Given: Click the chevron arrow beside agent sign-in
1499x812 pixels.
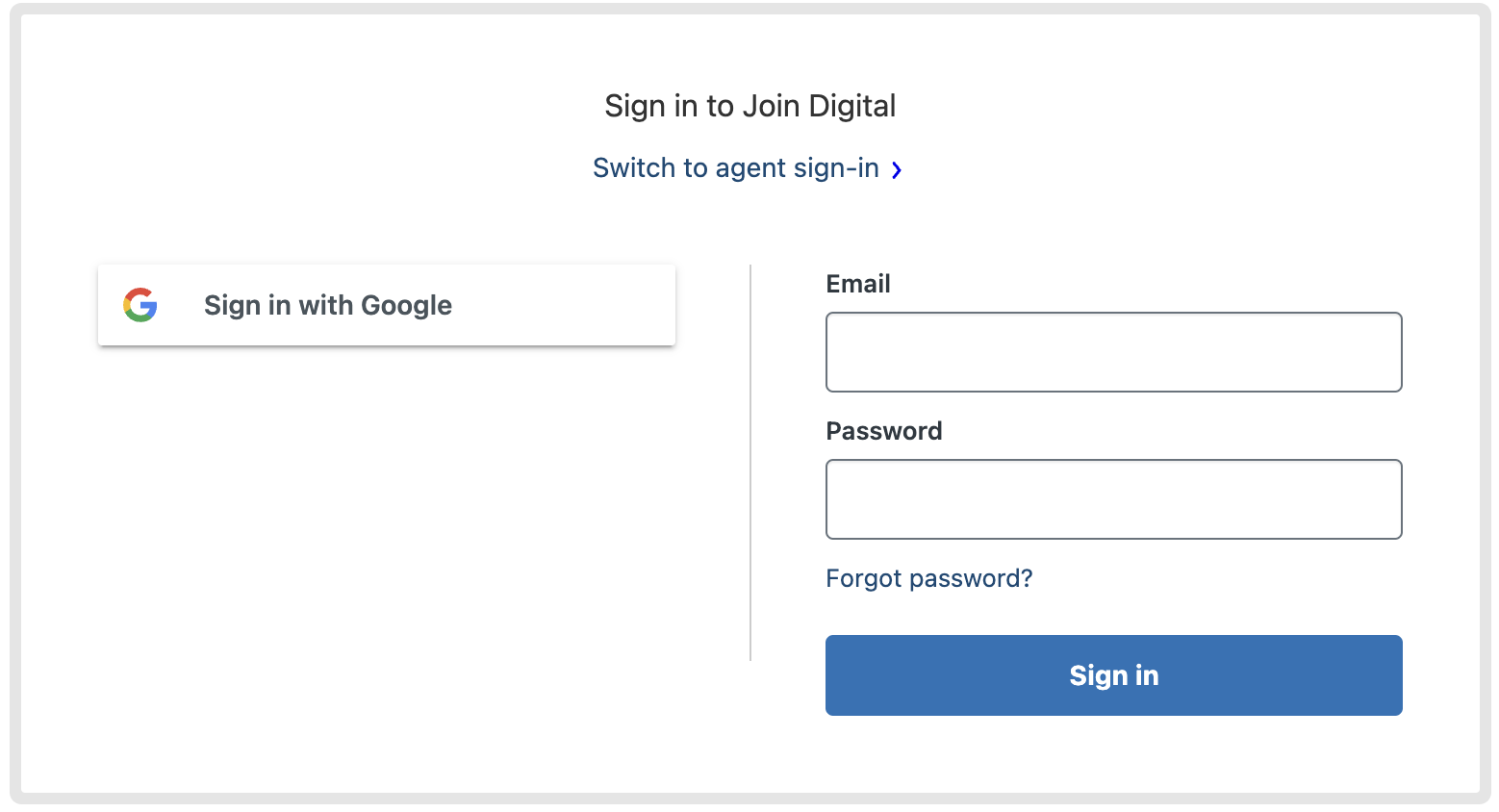Looking at the screenshot, I should [897, 170].
